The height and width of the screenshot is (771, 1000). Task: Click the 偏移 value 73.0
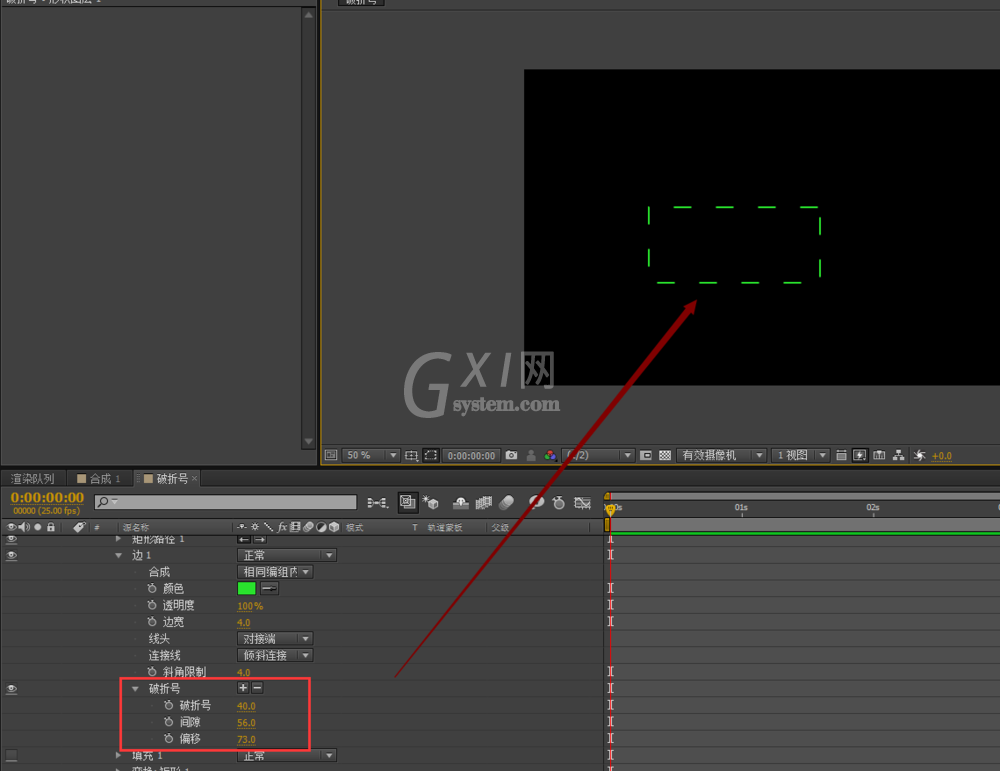246,739
